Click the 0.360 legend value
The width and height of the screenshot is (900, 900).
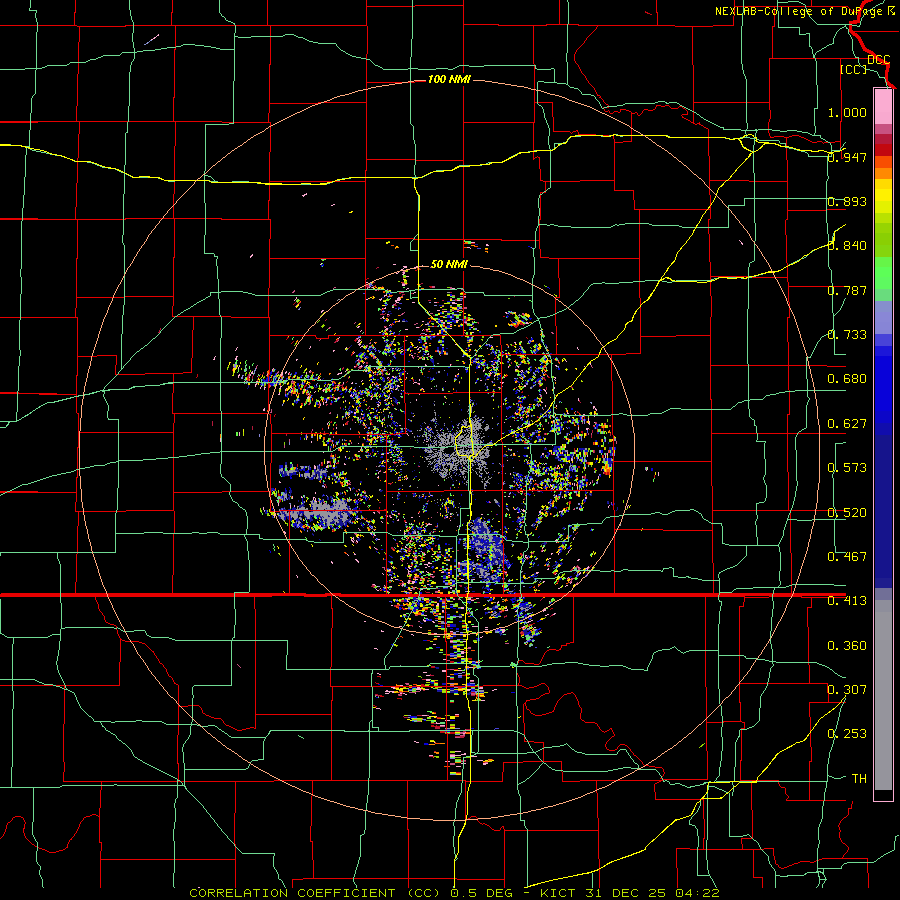(847, 646)
